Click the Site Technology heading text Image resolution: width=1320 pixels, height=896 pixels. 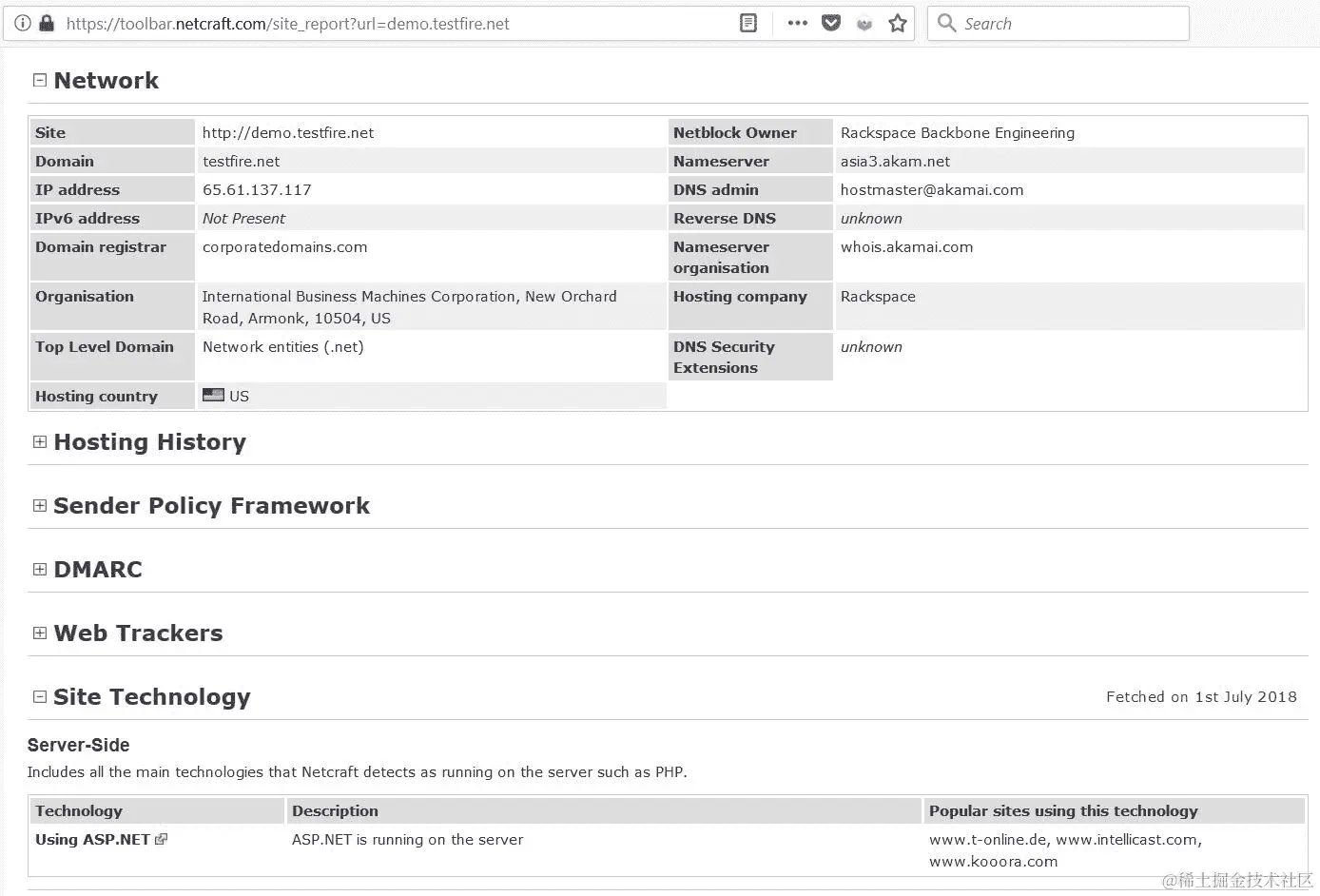pyautogui.click(x=152, y=696)
